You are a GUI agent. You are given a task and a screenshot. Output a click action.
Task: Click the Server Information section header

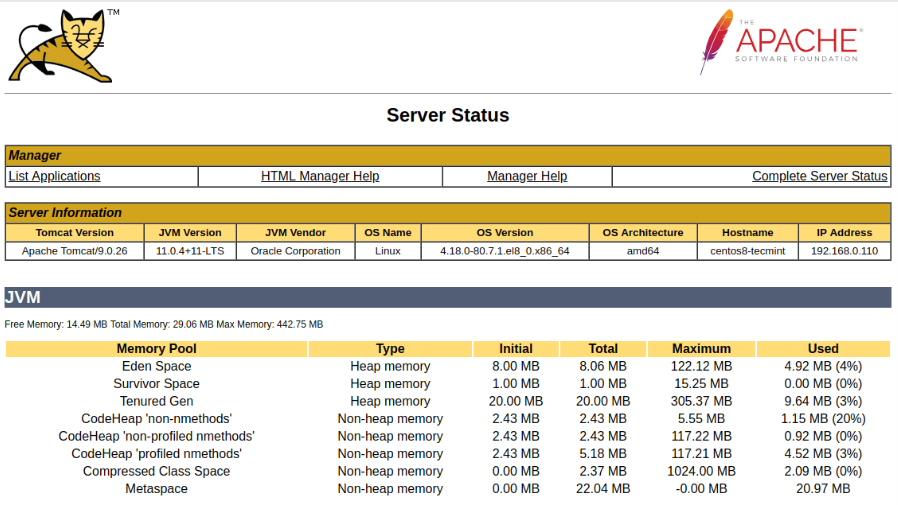(x=448, y=213)
